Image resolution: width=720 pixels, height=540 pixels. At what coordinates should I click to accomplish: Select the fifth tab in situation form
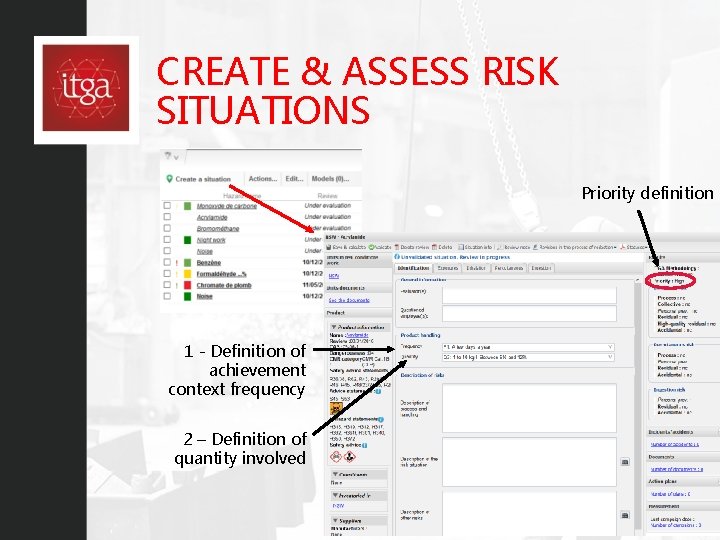(541, 268)
